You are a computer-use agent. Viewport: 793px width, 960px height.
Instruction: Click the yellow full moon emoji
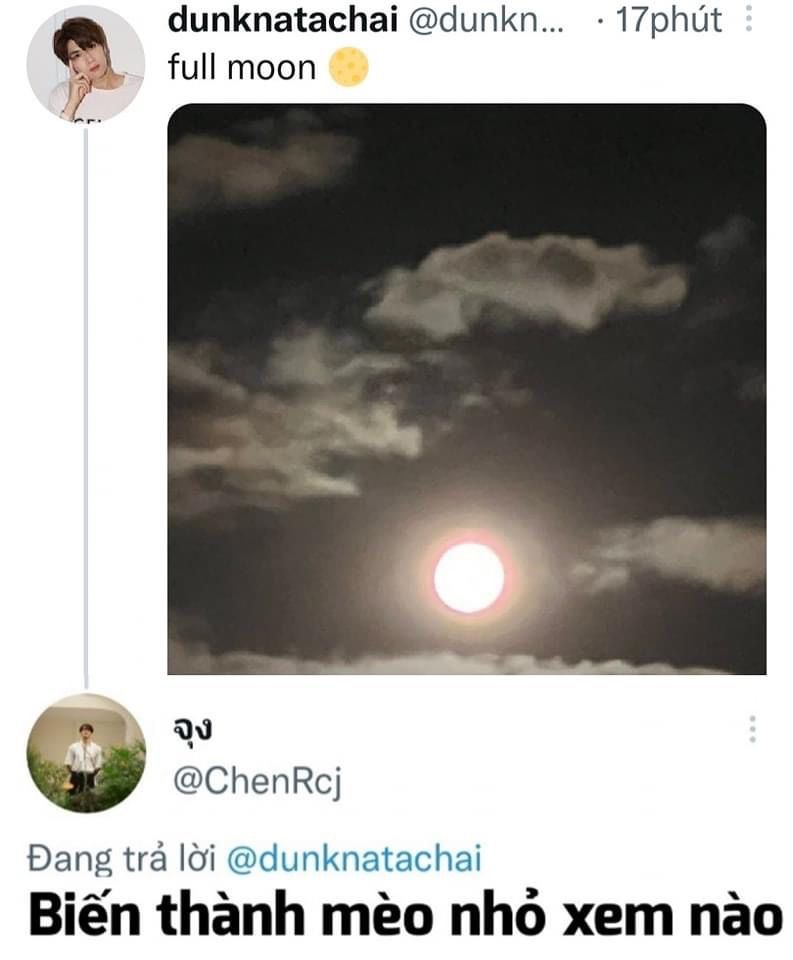[x=348, y=67]
